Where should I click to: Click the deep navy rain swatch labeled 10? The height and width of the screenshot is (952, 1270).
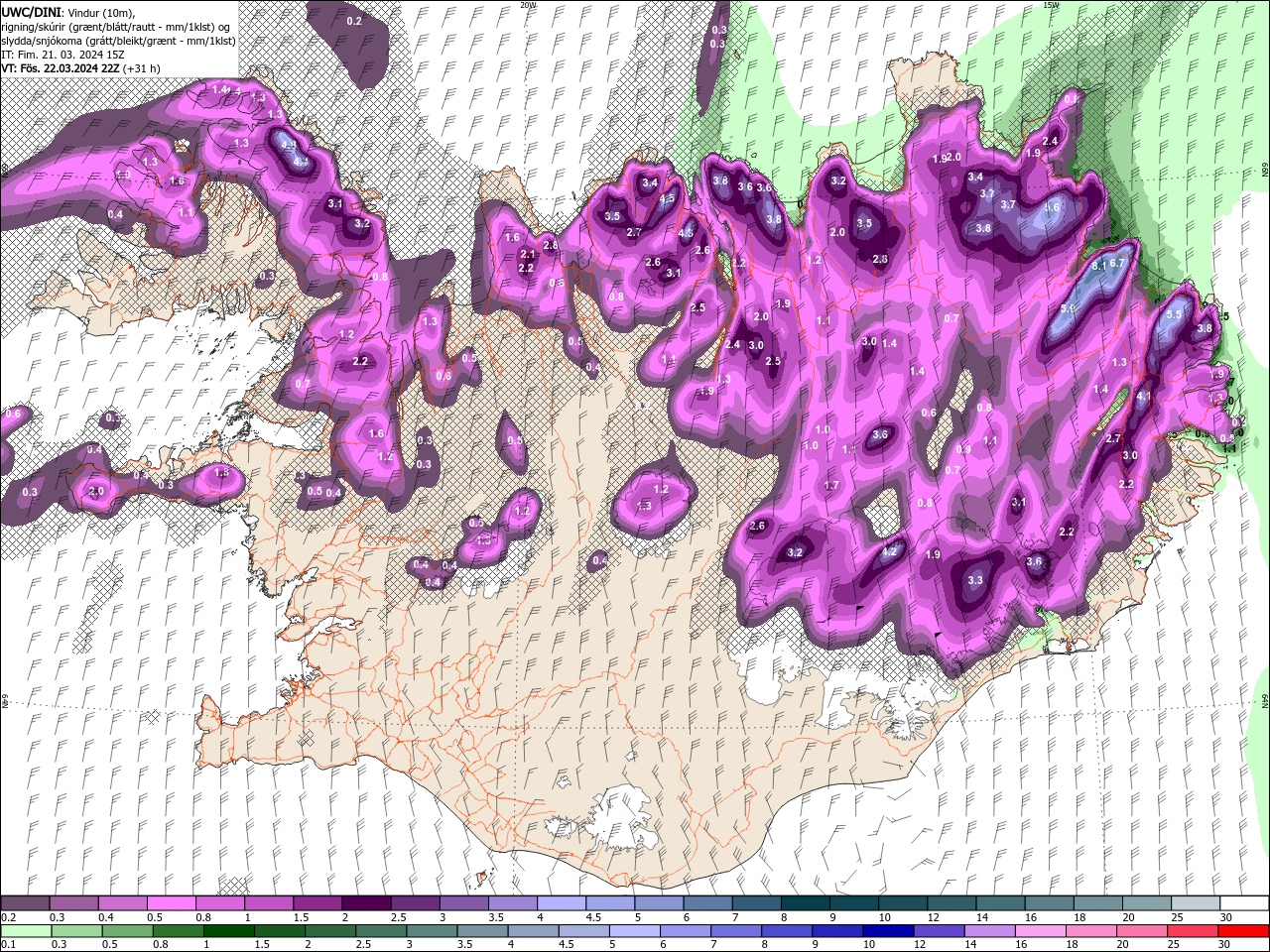click(889, 930)
